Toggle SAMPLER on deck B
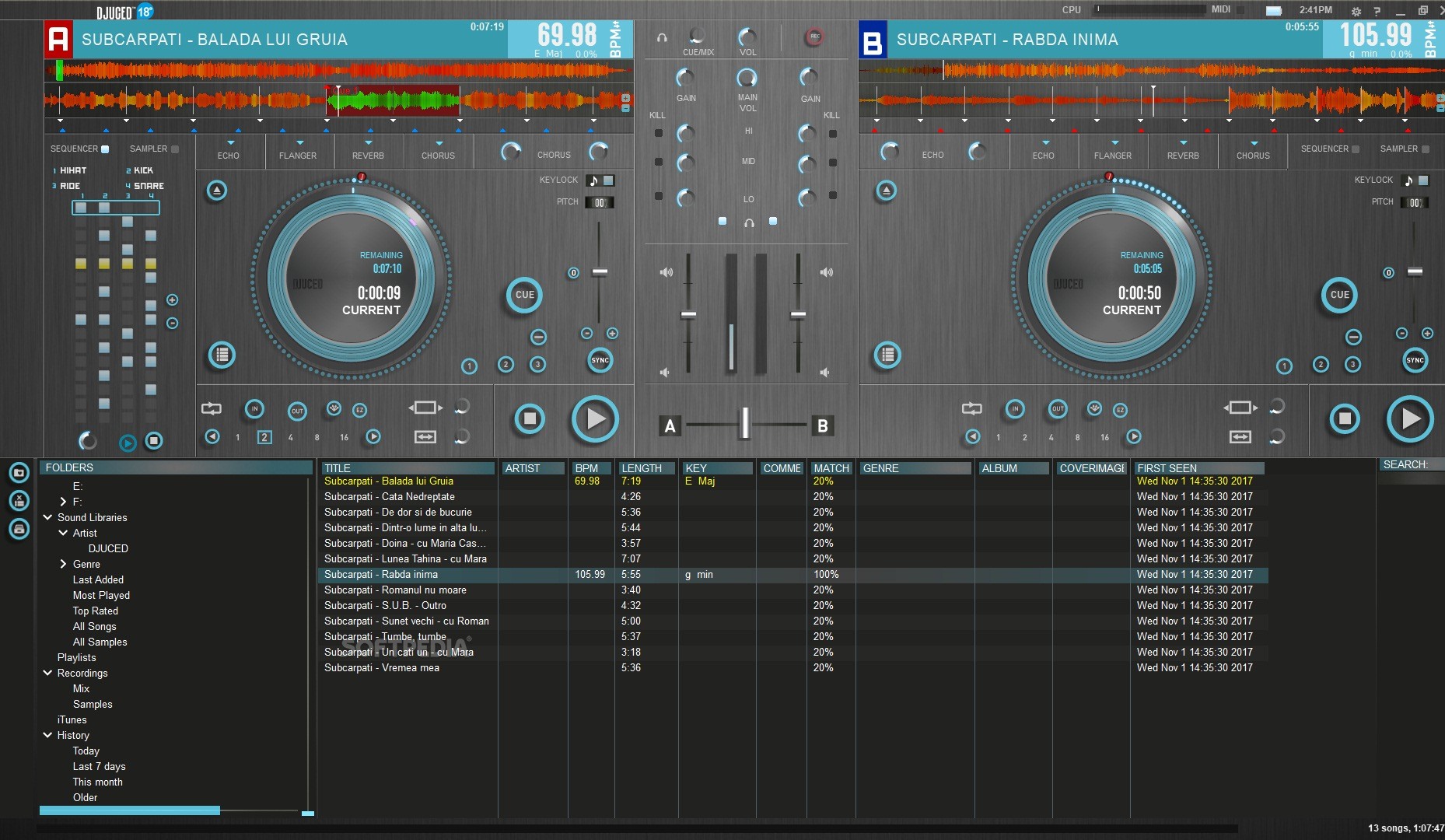 [1426, 149]
